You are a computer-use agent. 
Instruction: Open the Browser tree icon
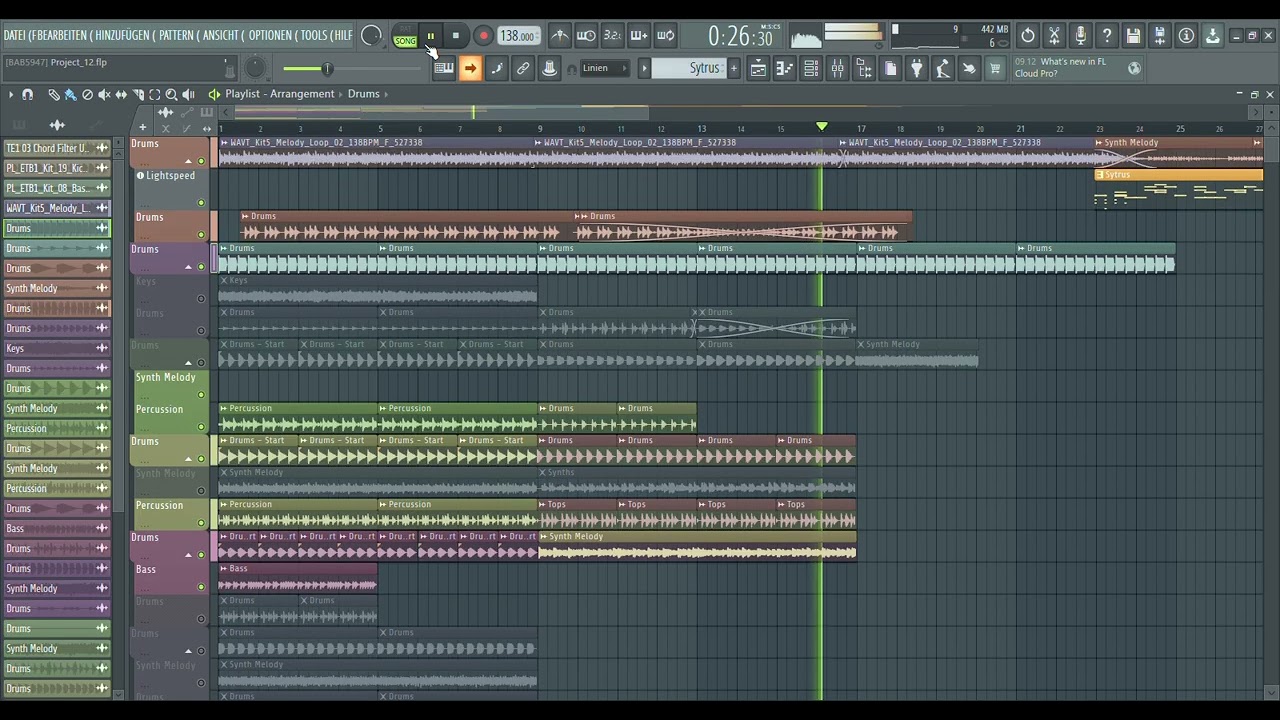click(x=864, y=68)
